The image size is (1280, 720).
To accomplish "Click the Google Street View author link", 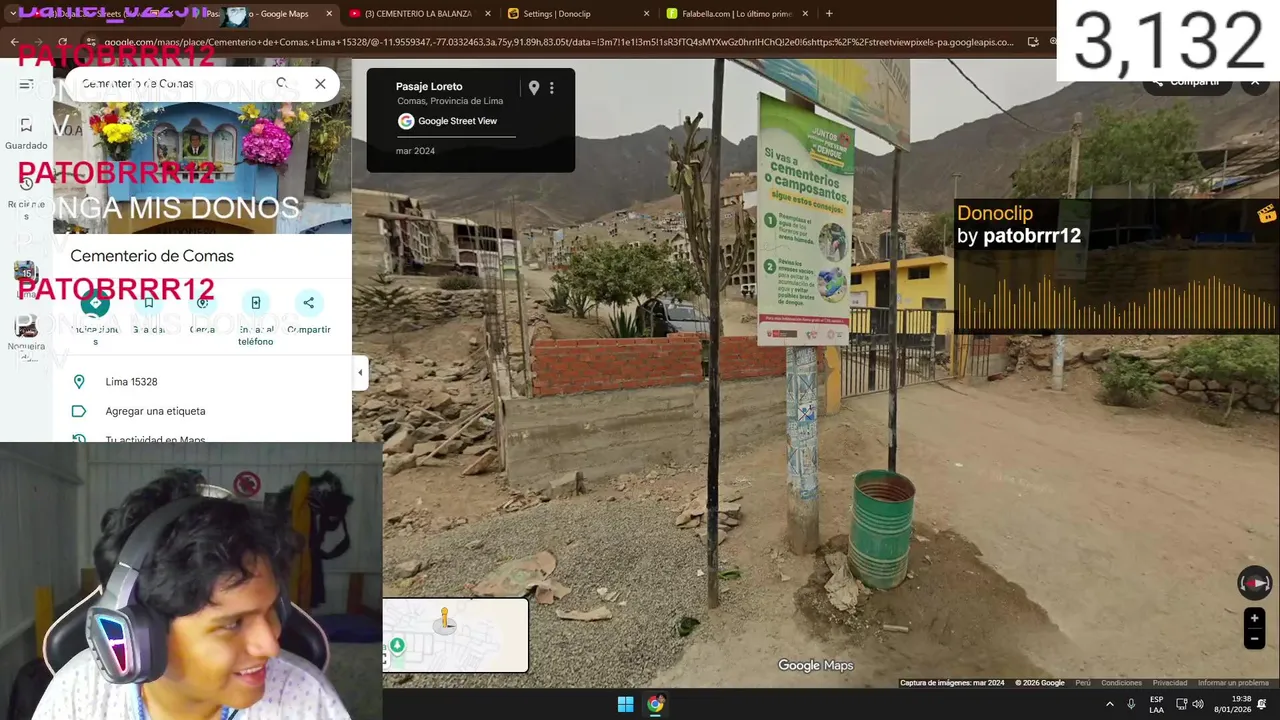I will click(457, 121).
